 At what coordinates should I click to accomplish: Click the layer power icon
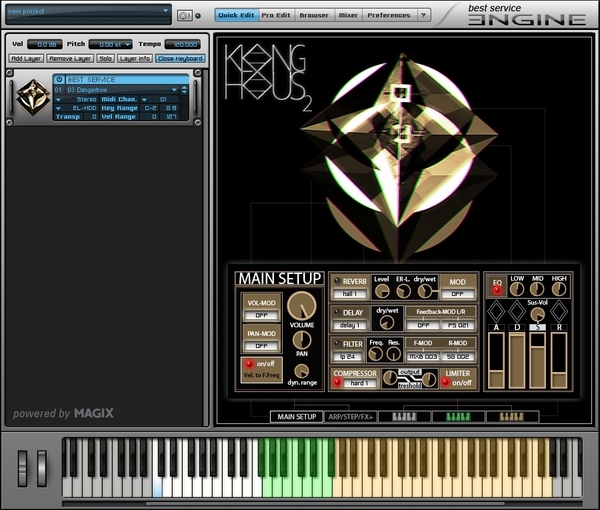tap(59, 80)
